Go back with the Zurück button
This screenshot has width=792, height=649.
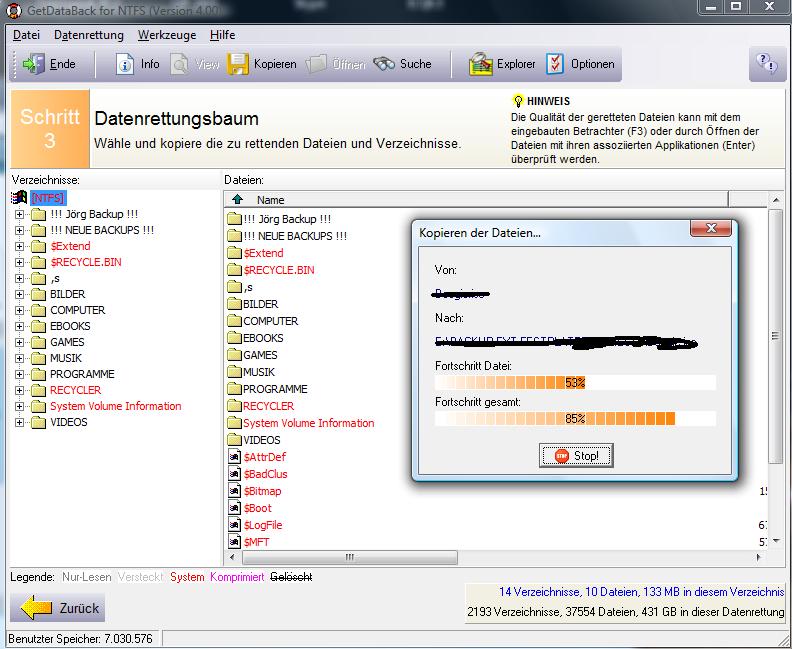click(x=59, y=608)
